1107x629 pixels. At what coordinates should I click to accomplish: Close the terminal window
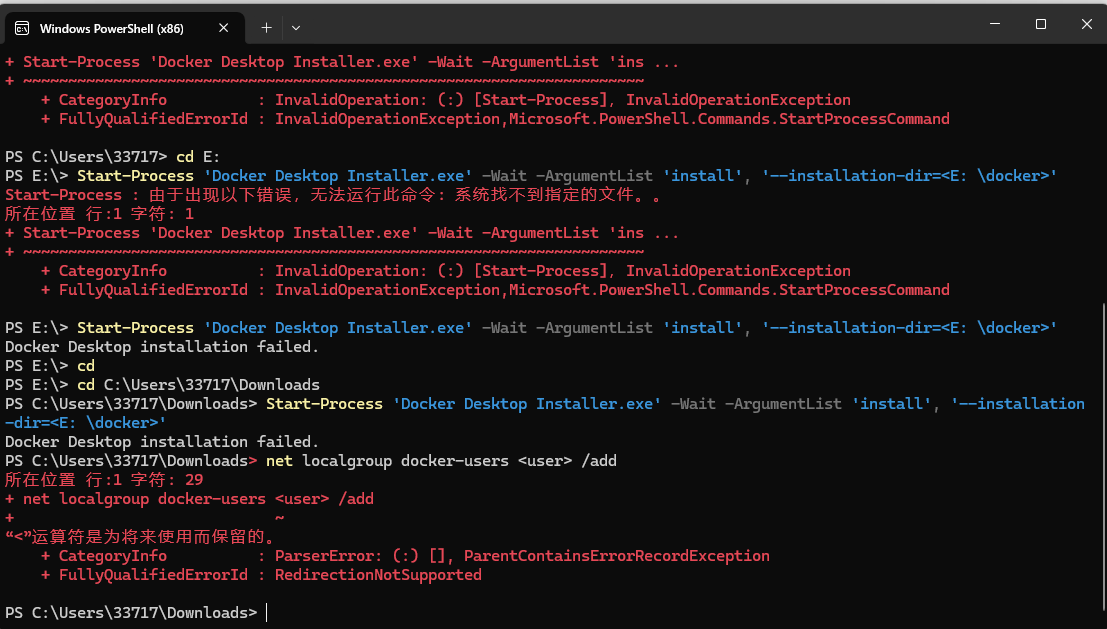[1087, 24]
